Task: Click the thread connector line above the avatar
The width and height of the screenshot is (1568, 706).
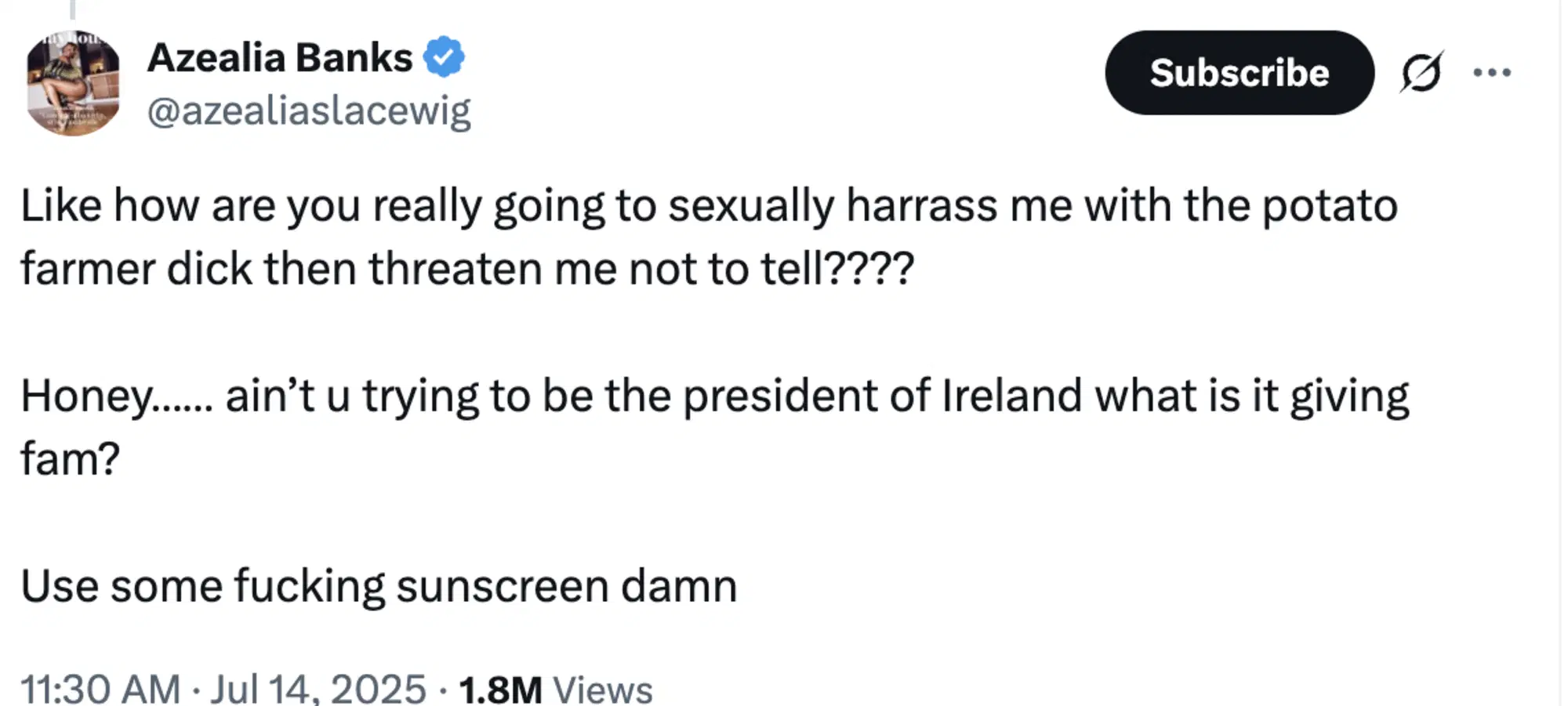Action: (x=73, y=9)
